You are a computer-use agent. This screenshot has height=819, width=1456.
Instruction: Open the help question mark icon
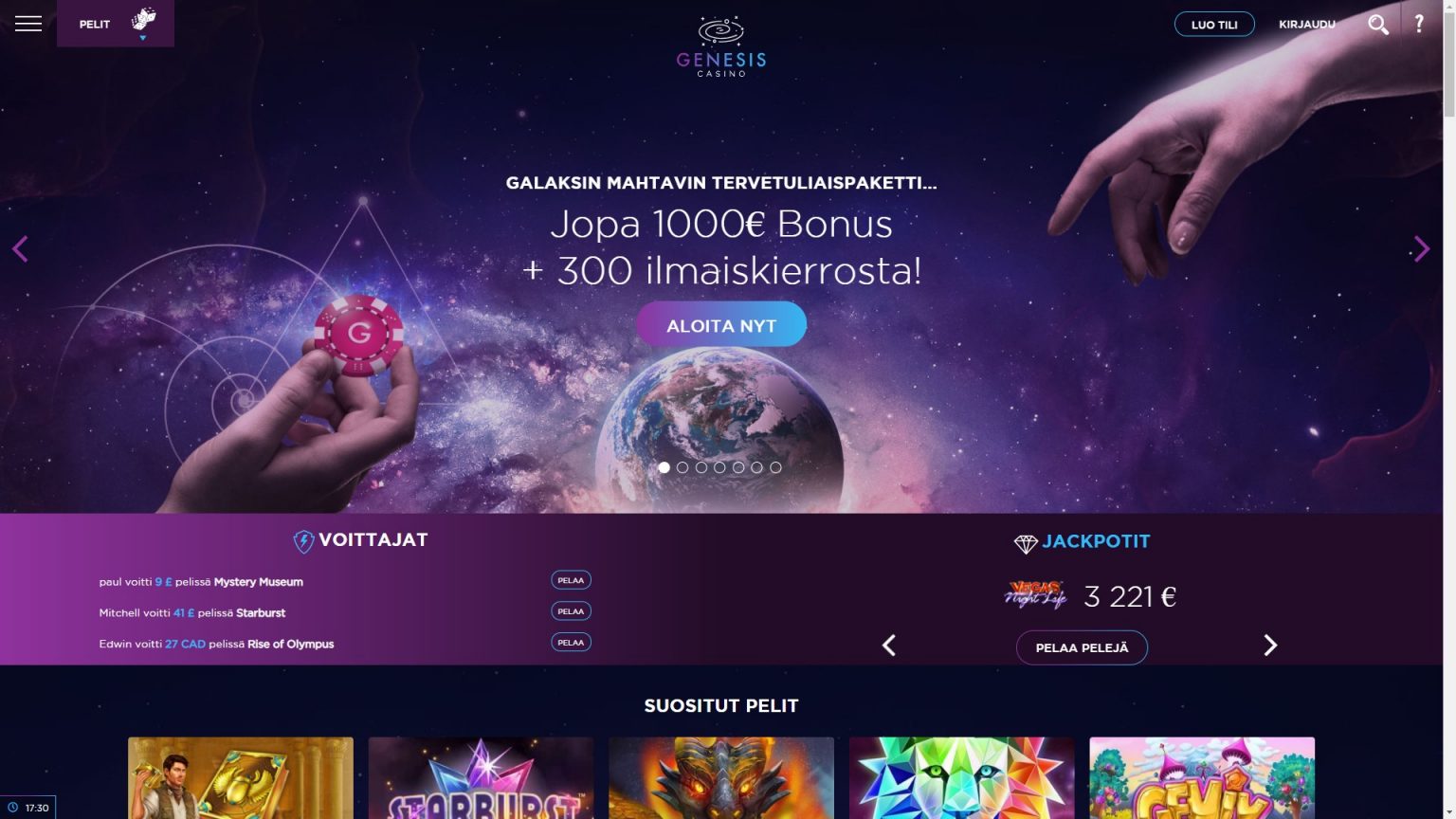point(1419,24)
